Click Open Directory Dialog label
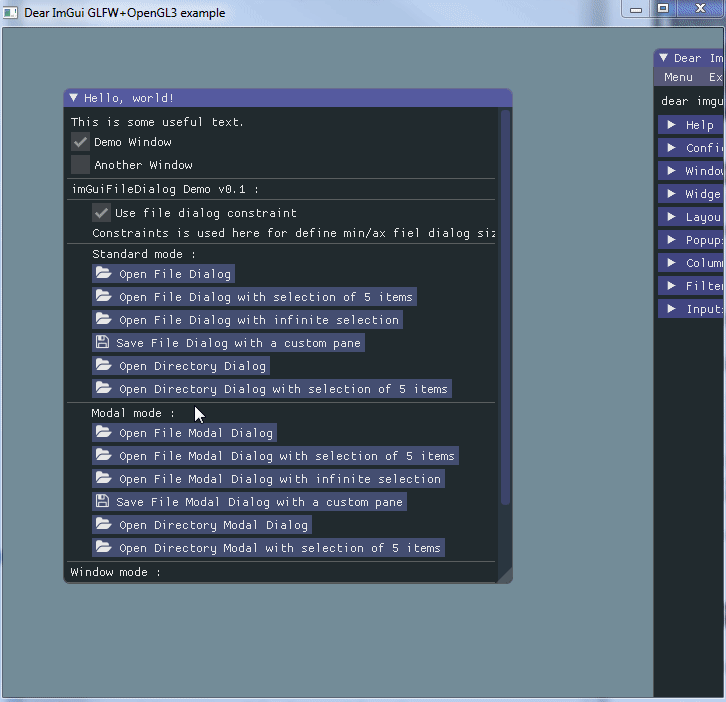726x702 pixels. (x=192, y=366)
